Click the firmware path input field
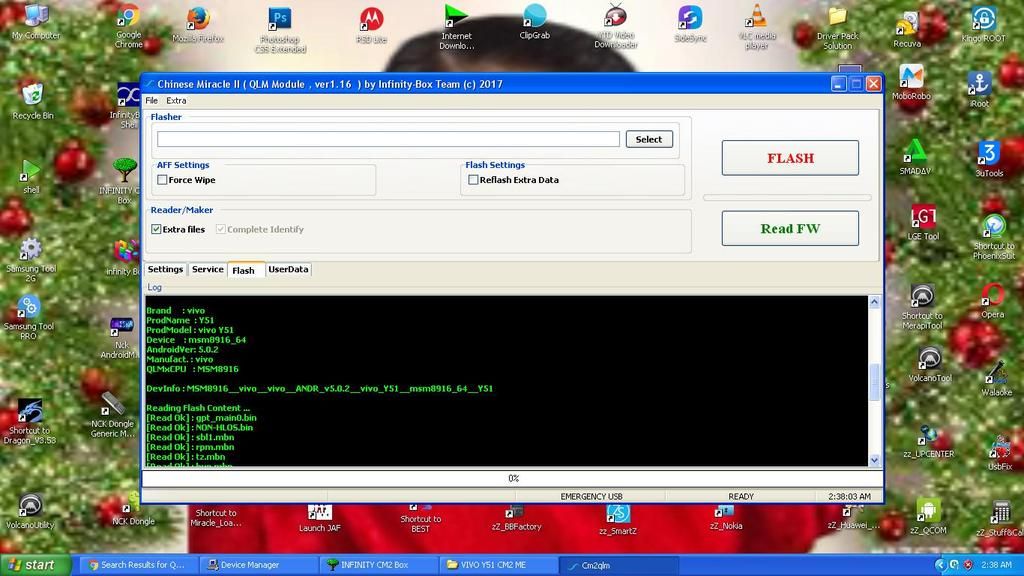The image size is (1024, 576). tap(388, 139)
